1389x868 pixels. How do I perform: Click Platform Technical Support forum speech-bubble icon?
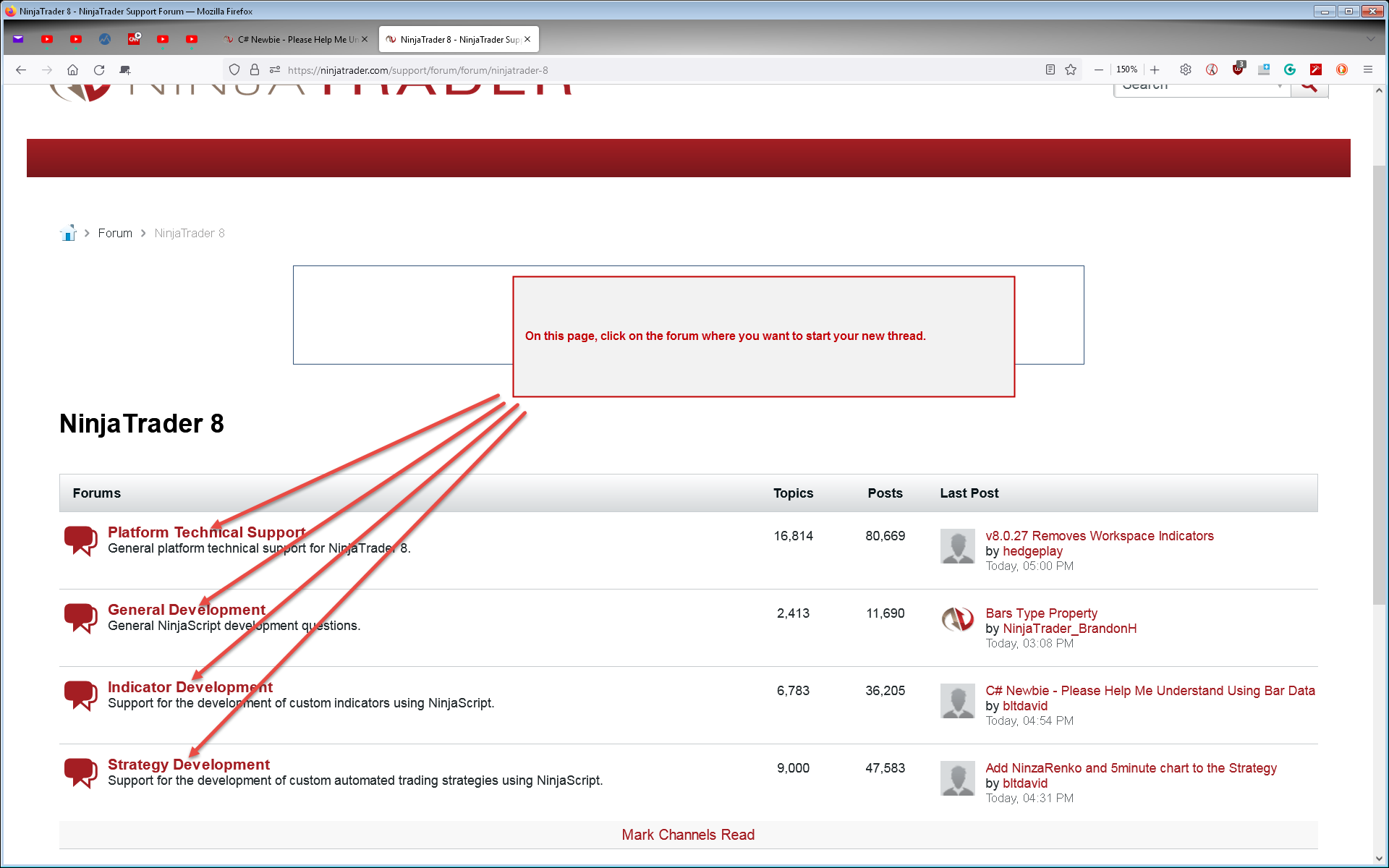[80, 540]
